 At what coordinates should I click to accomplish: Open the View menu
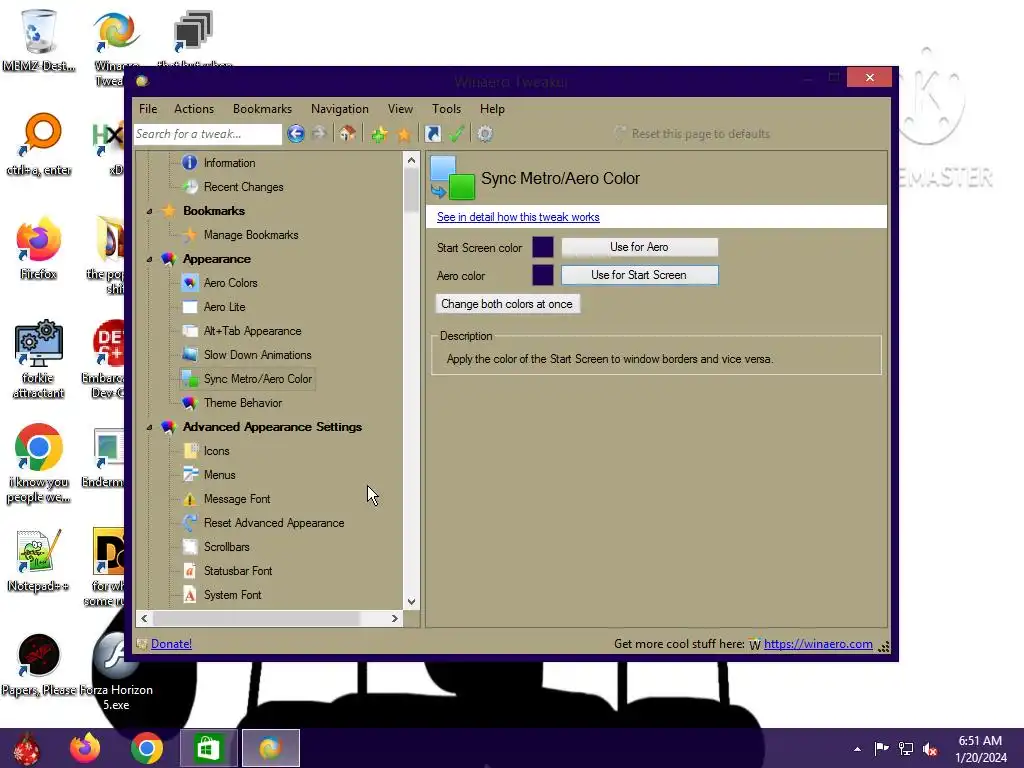pyautogui.click(x=400, y=109)
